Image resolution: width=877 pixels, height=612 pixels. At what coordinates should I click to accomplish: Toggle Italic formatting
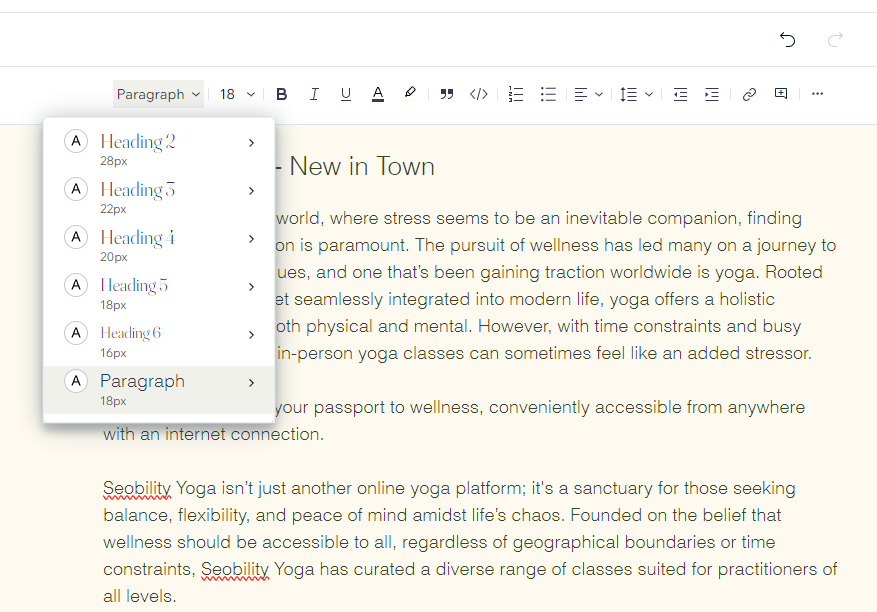[x=314, y=94]
